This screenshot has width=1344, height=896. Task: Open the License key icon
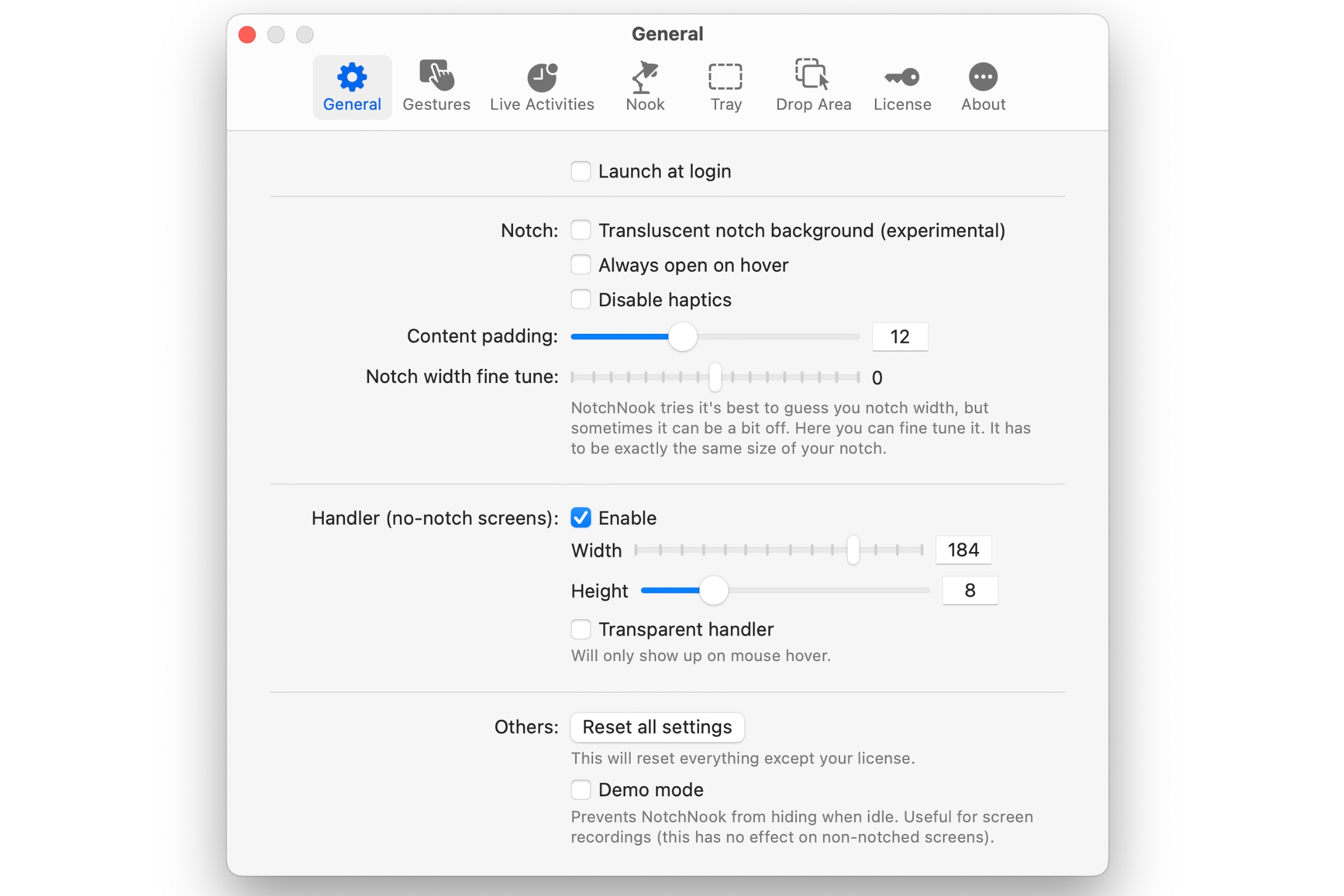(902, 77)
